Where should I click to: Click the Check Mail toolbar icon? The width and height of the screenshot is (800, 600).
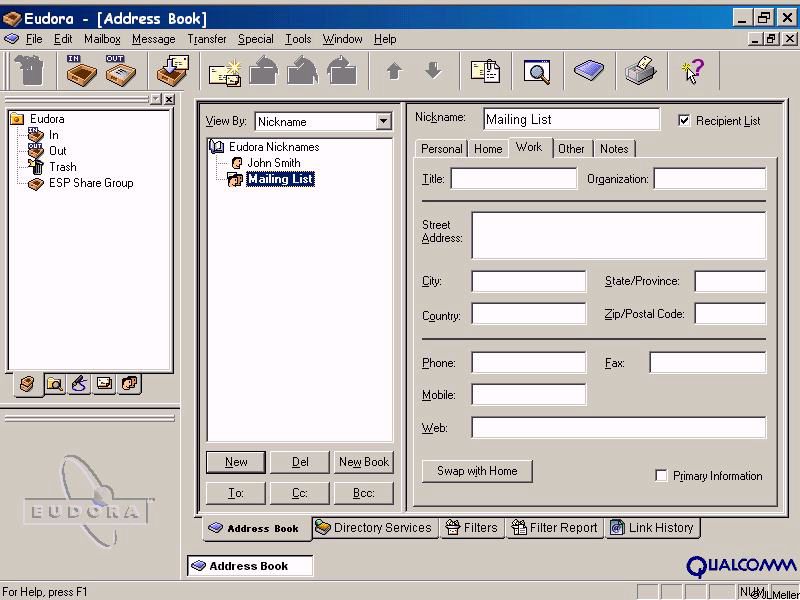[x=172, y=70]
